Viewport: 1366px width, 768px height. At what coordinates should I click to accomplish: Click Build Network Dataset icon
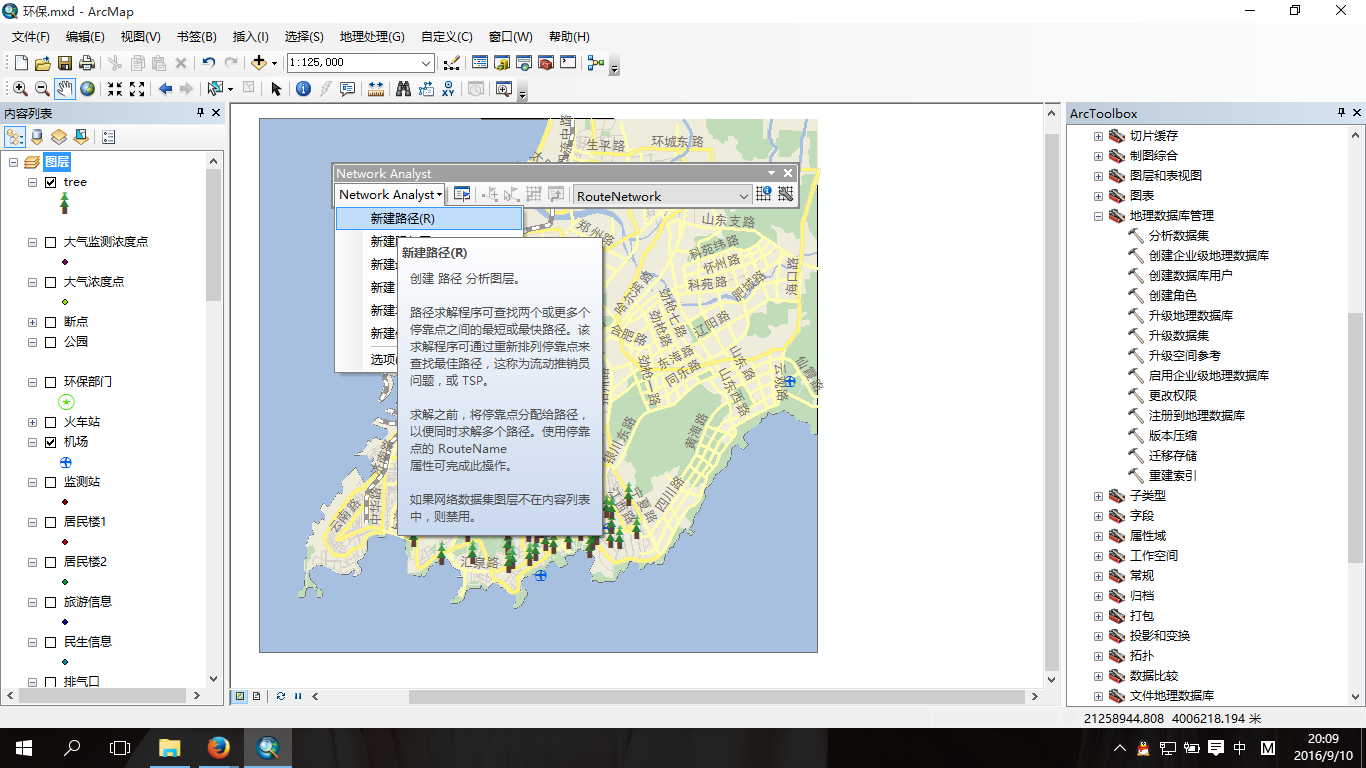(786, 195)
